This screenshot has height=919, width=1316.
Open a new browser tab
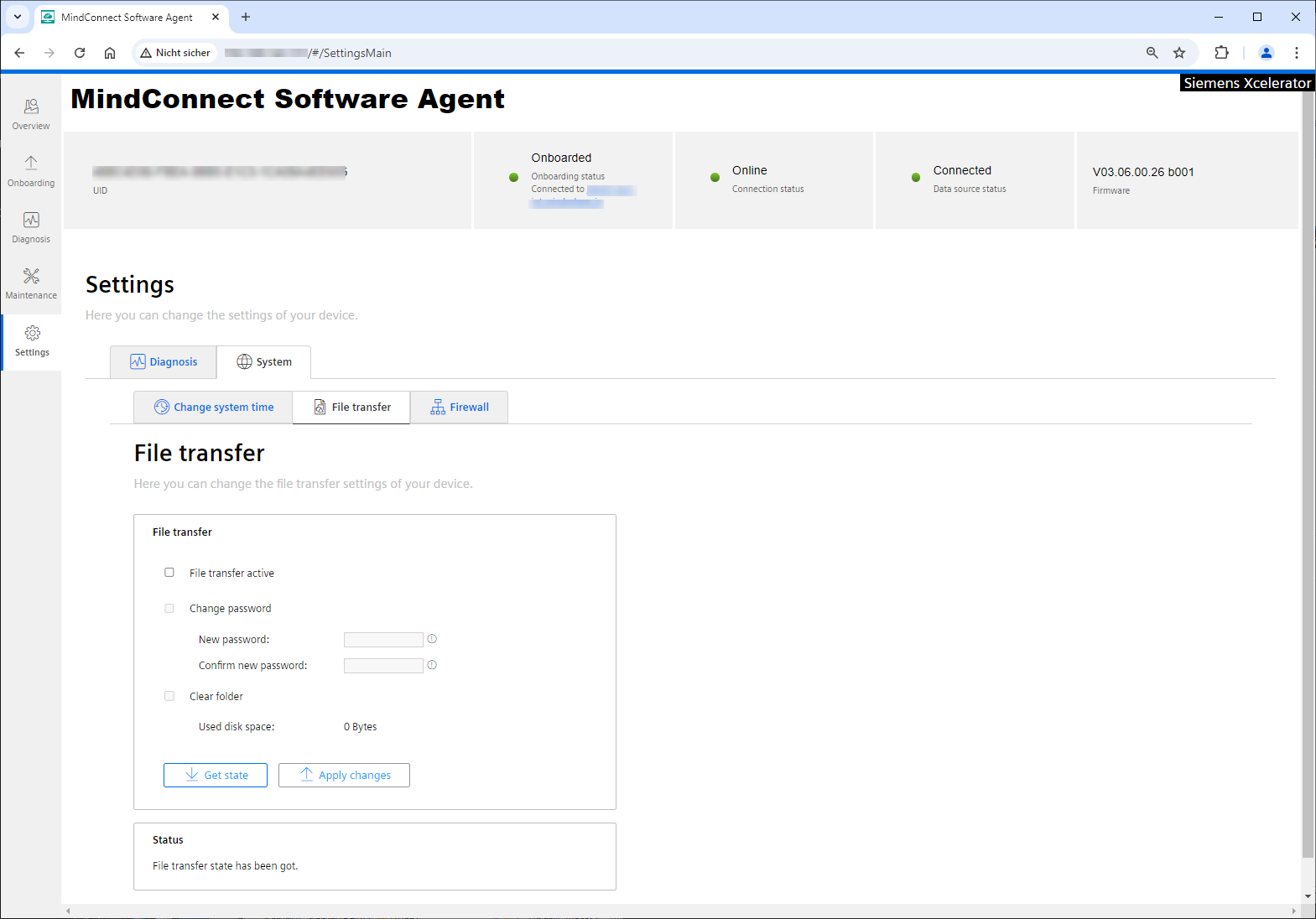(x=246, y=17)
